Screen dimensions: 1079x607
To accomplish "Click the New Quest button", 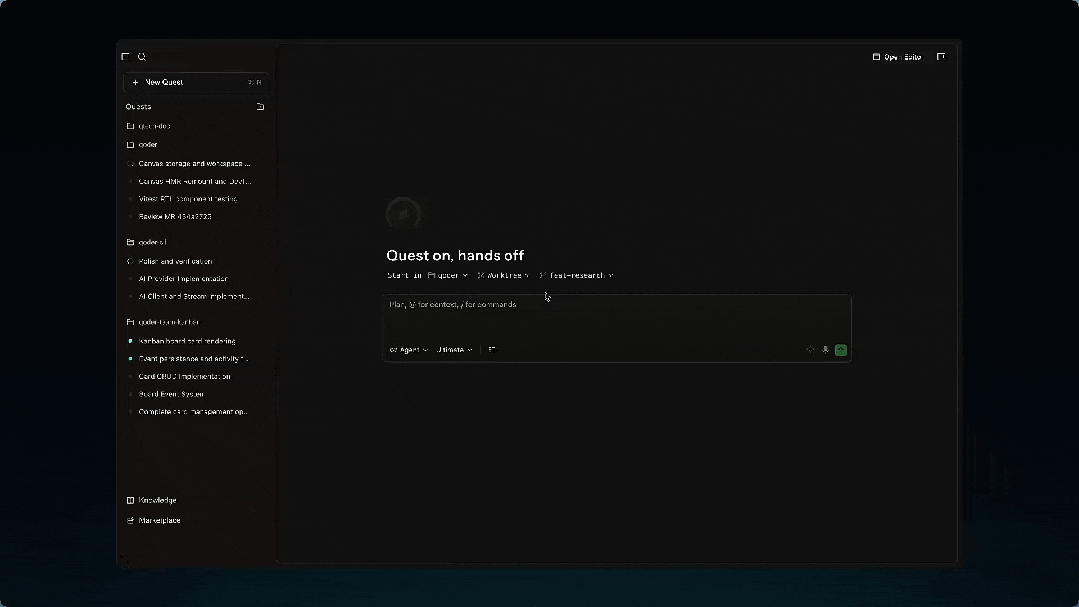I will tap(196, 82).
